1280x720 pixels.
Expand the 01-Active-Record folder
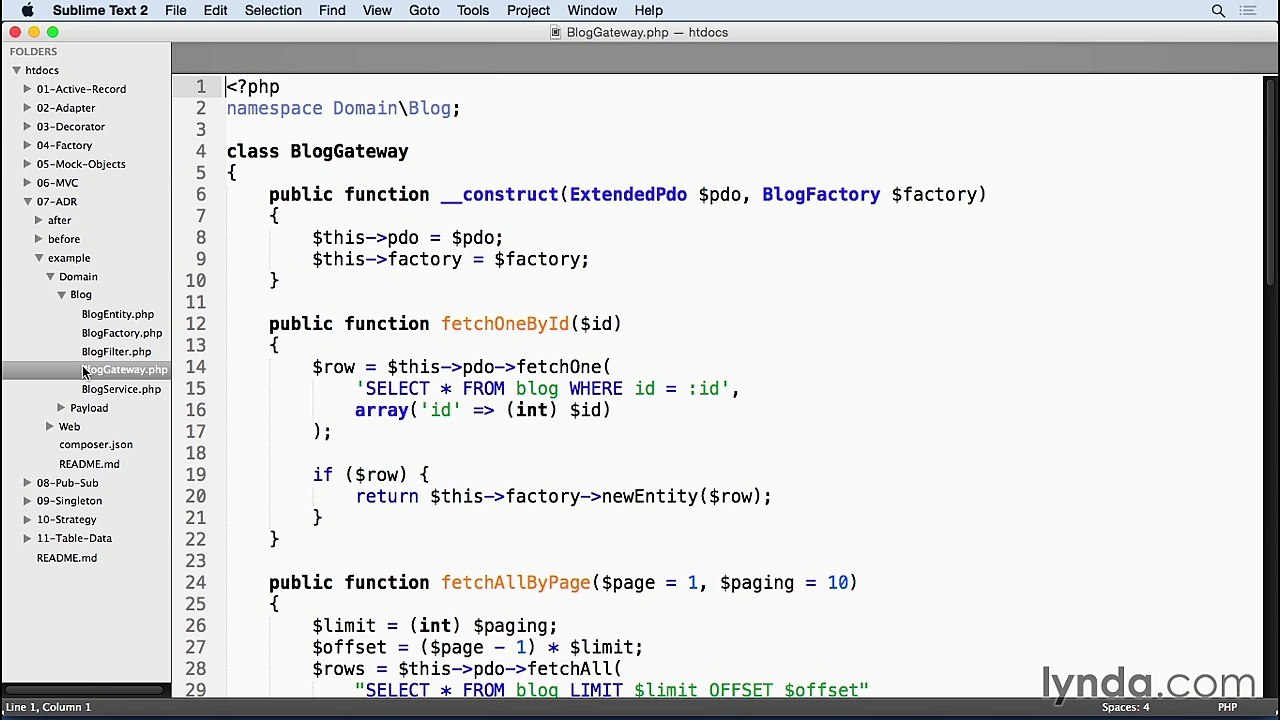coord(28,89)
